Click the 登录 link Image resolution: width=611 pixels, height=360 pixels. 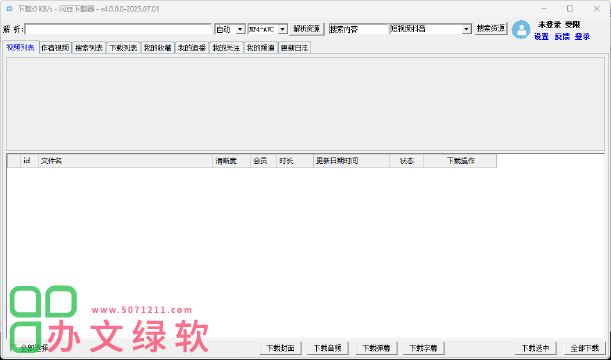click(583, 37)
